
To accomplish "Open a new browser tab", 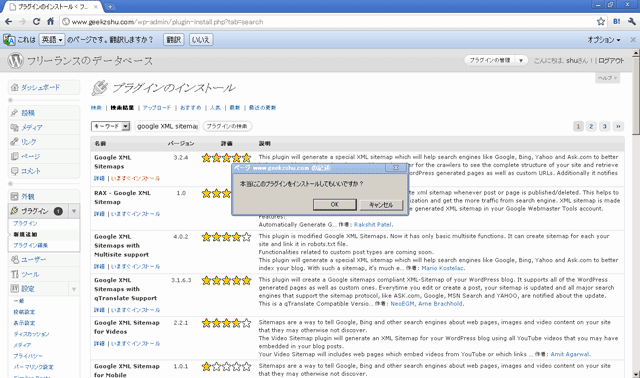I will (110, 7).
